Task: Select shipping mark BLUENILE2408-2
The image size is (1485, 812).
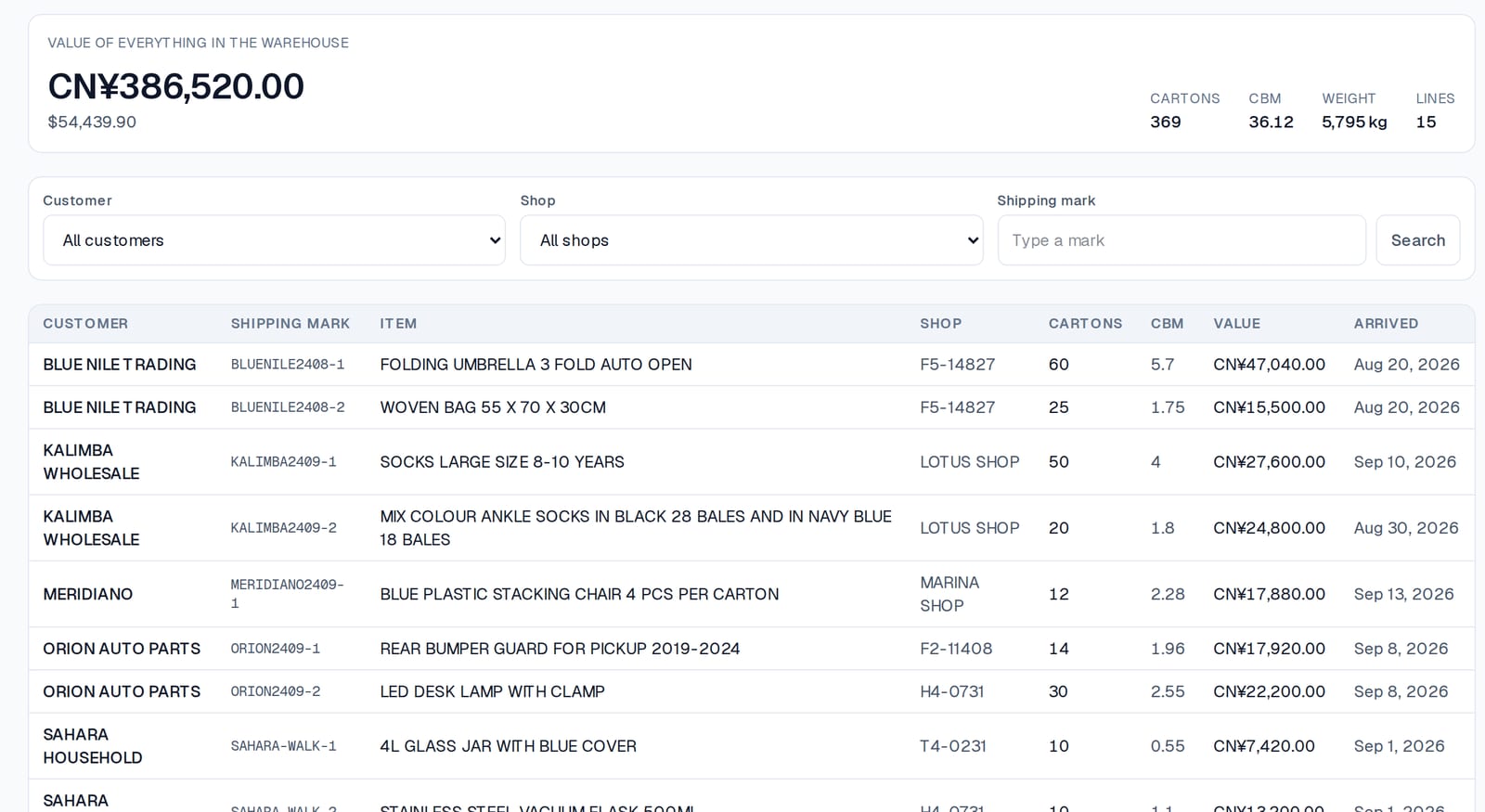Action: 288,407
